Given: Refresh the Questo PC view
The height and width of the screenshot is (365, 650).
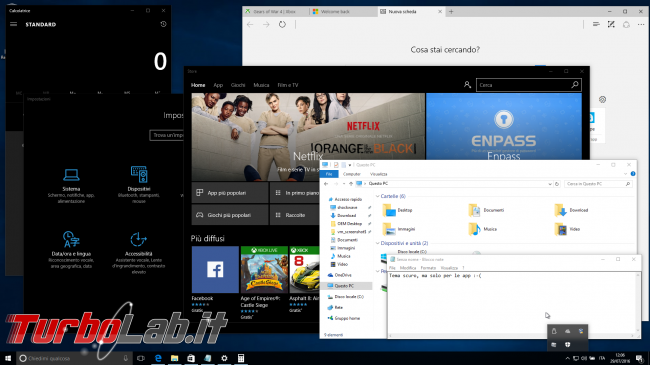Looking at the screenshot, I should 557,184.
